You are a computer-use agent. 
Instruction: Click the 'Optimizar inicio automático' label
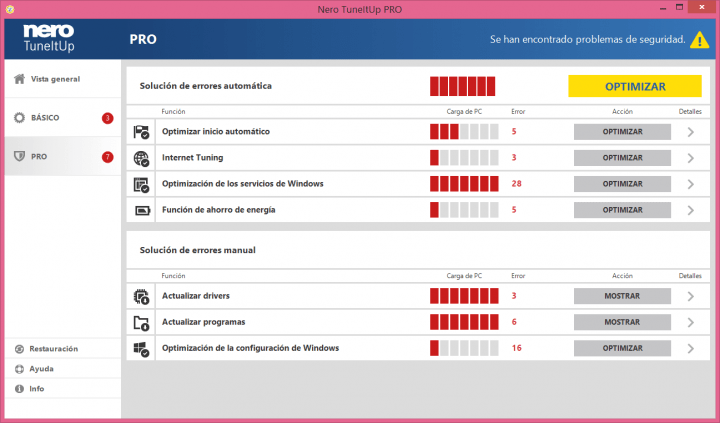(216, 132)
